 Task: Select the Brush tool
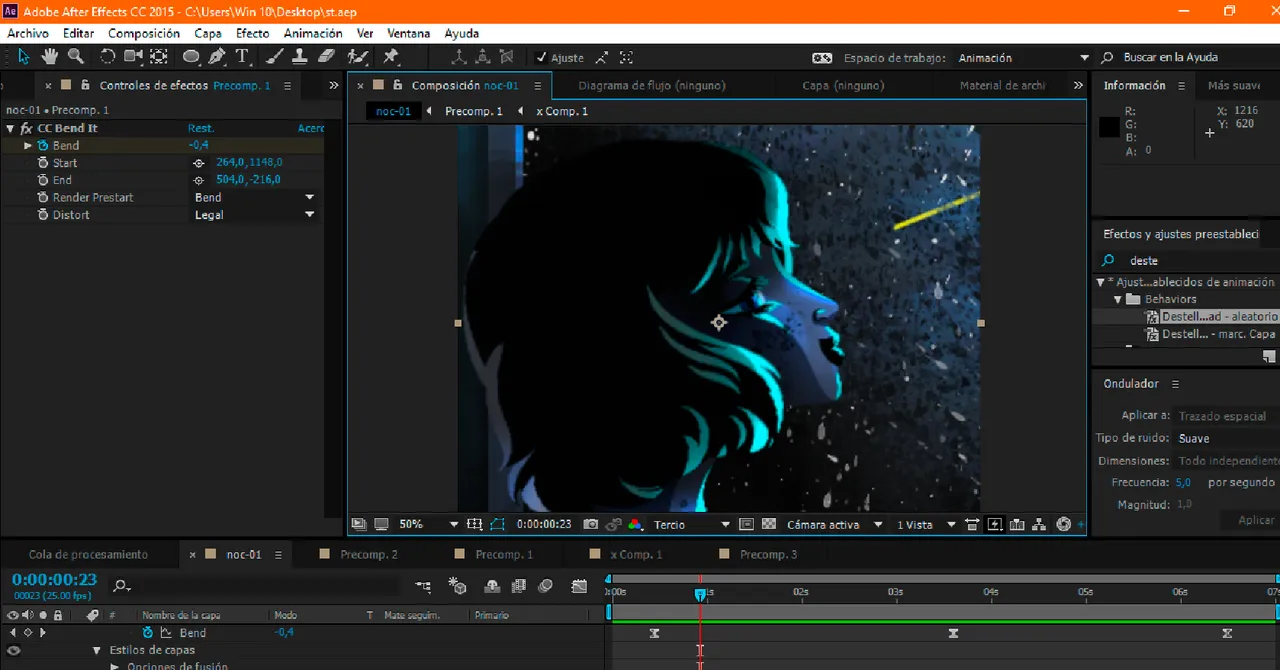coord(274,57)
